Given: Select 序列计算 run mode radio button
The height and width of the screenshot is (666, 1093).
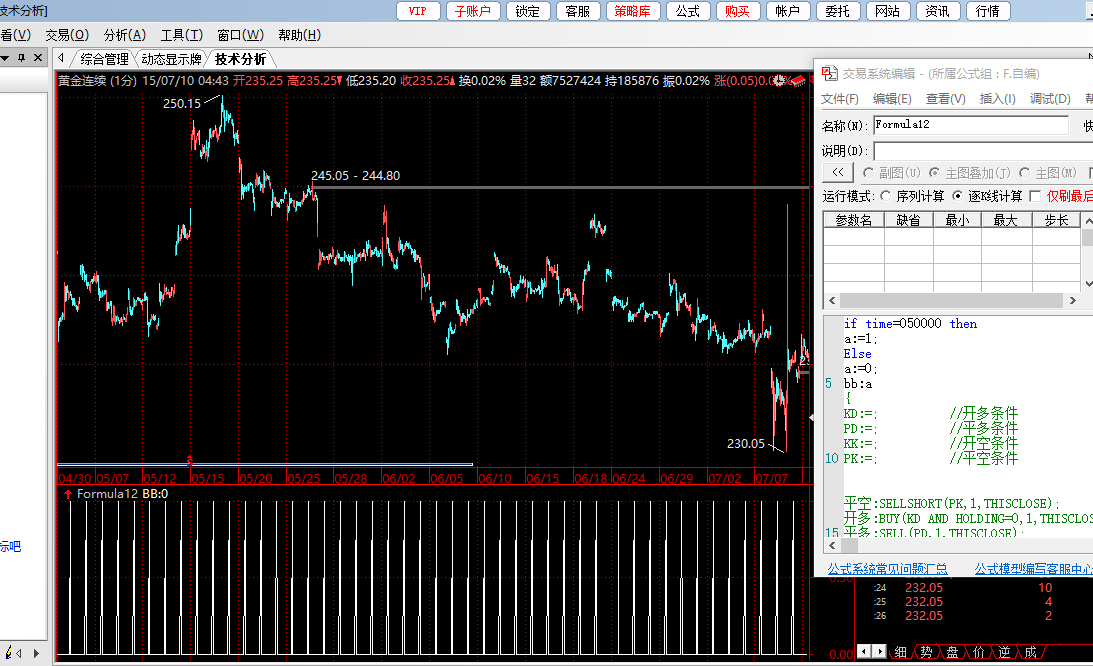Looking at the screenshot, I should point(886,196).
